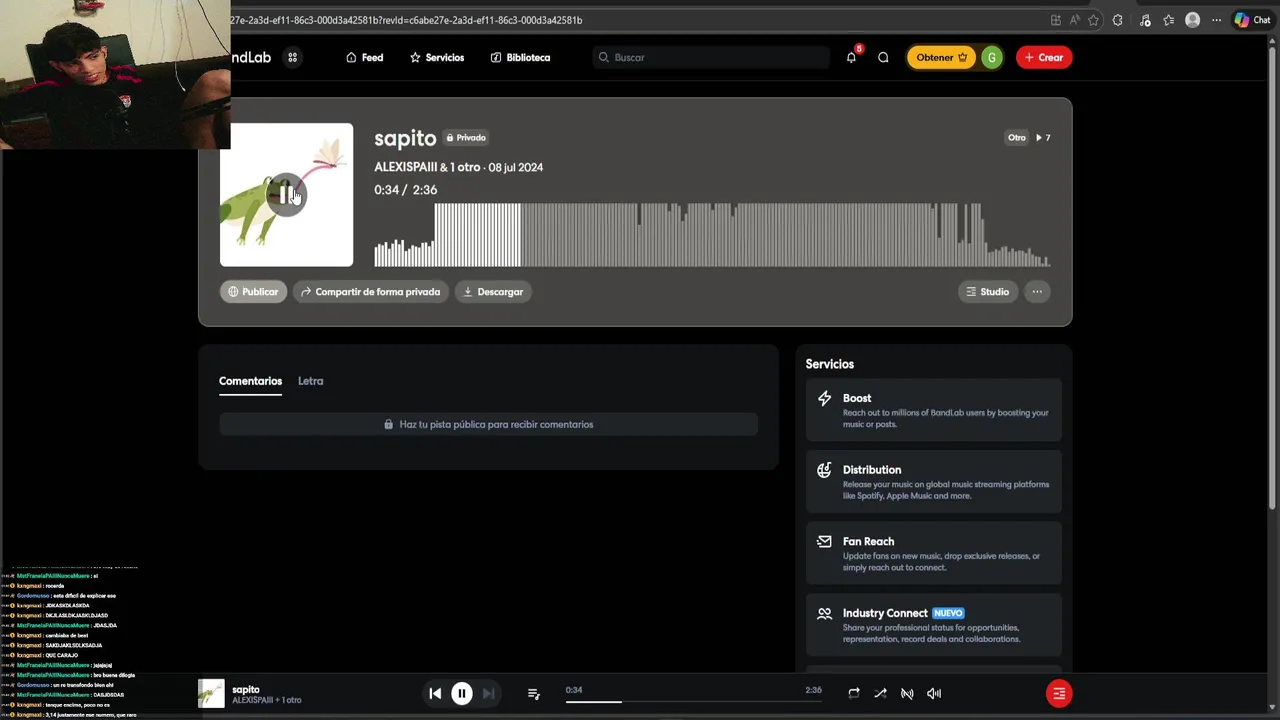This screenshot has height=720, width=1280.
Task: Switch to the Letra tab
Action: coord(310,381)
